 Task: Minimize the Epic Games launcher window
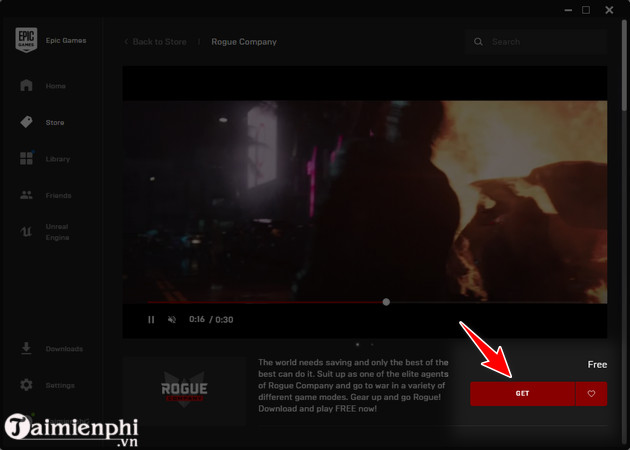[568, 10]
